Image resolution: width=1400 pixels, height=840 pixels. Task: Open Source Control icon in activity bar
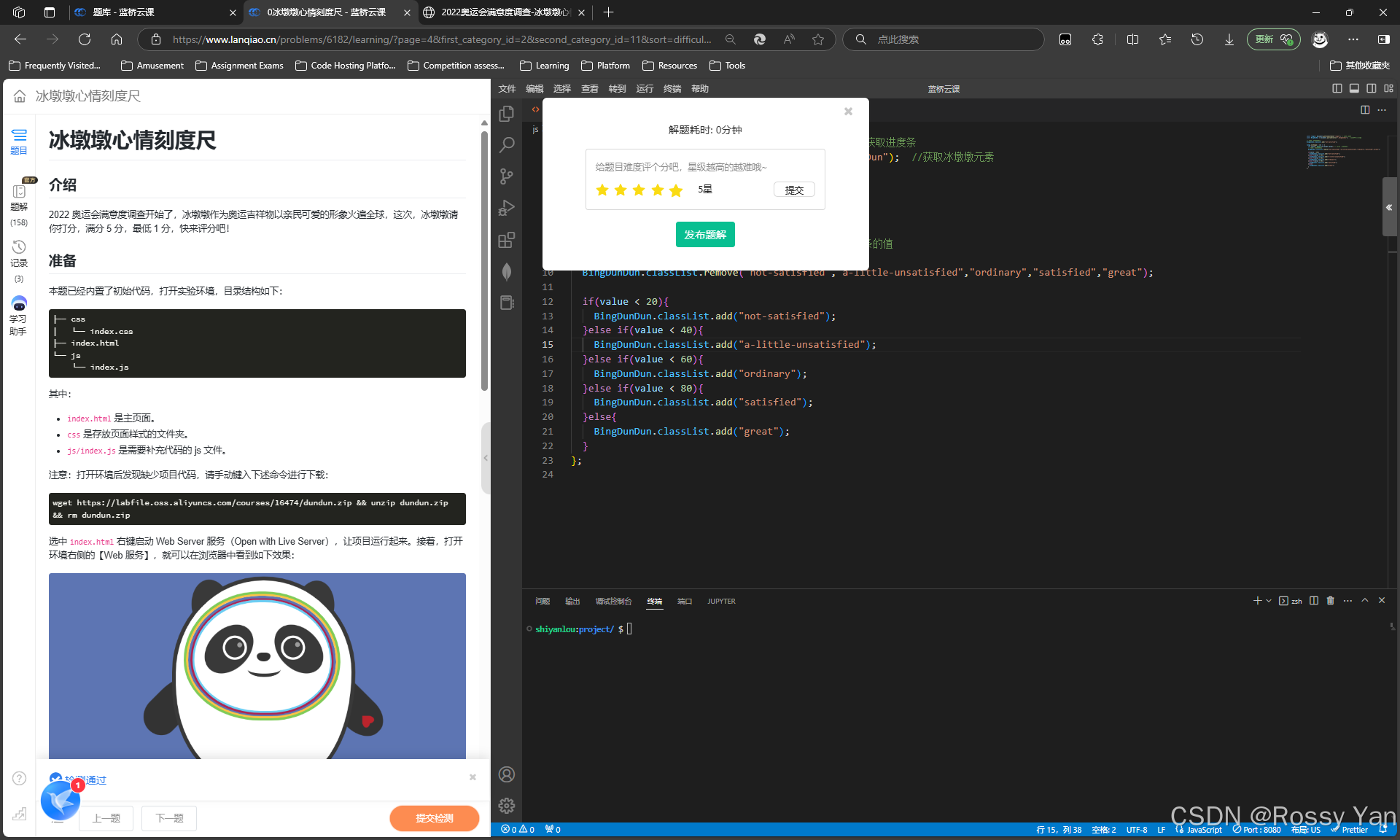507,176
